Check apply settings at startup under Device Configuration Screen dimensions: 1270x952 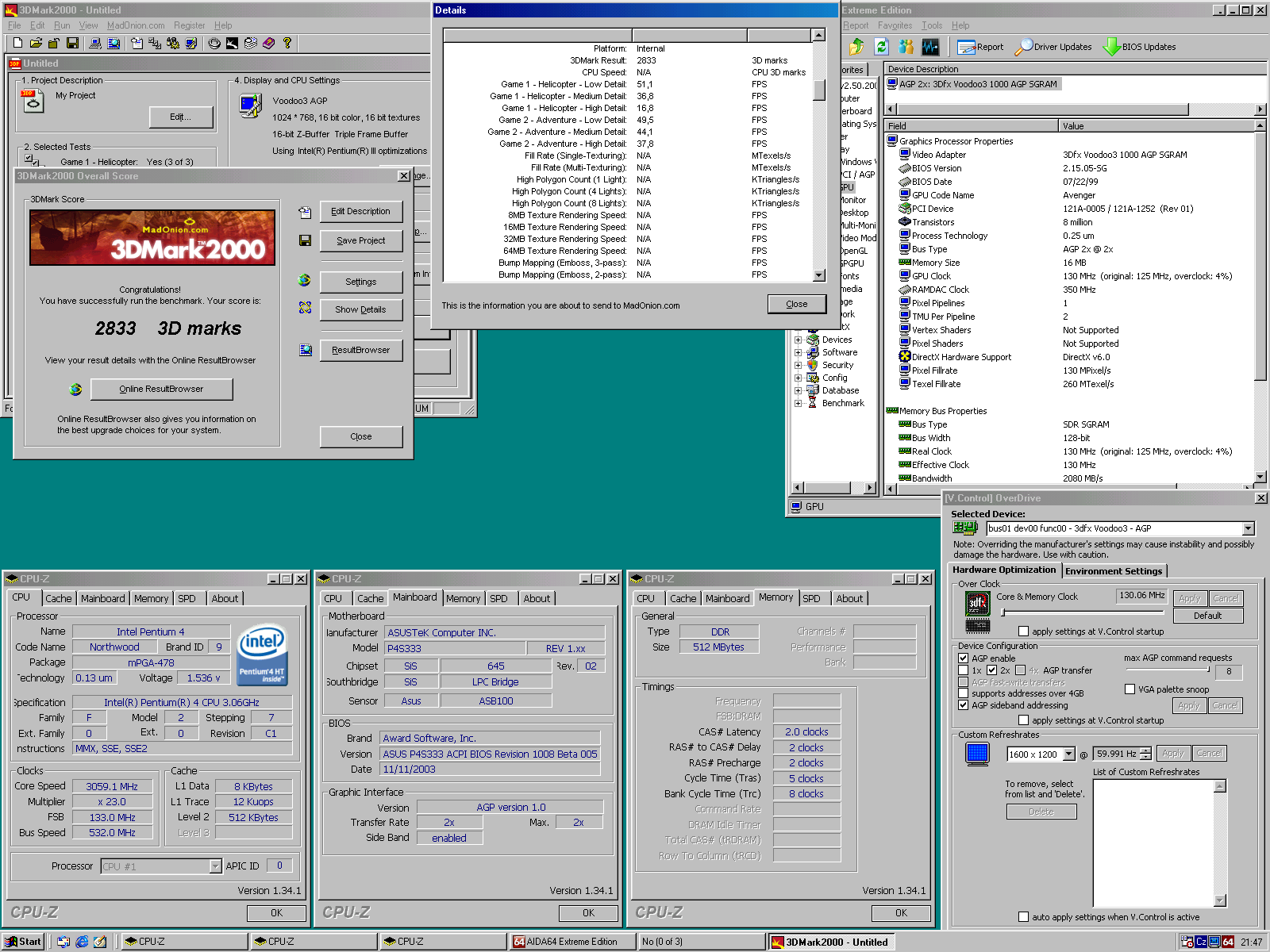[1023, 720]
